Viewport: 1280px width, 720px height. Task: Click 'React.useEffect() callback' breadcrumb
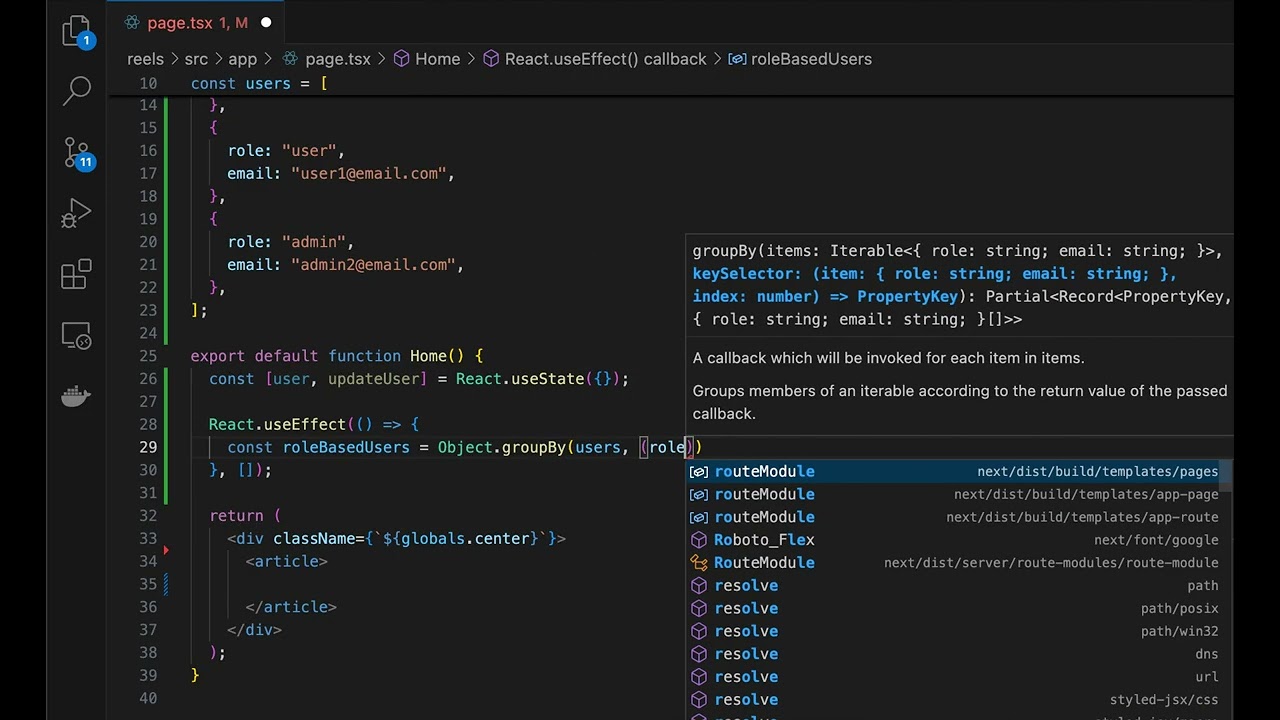605,59
